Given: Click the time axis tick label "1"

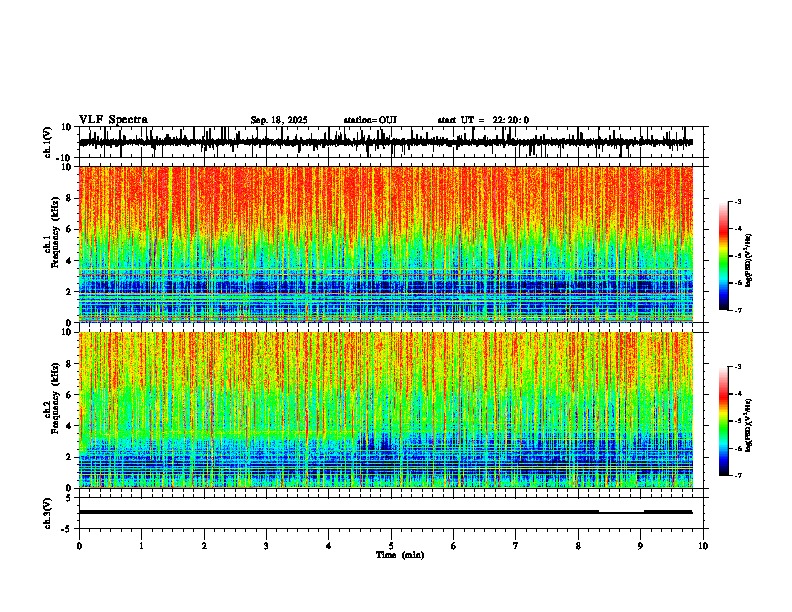Looking at the screenshot, I should (x=141, y=546).
